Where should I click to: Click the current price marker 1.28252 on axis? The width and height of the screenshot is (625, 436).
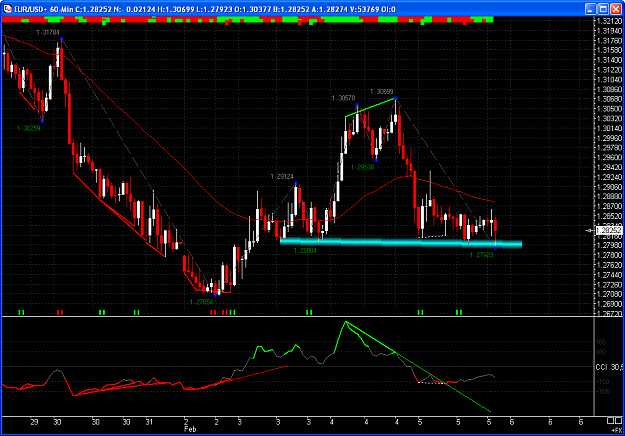coord(609,230)
